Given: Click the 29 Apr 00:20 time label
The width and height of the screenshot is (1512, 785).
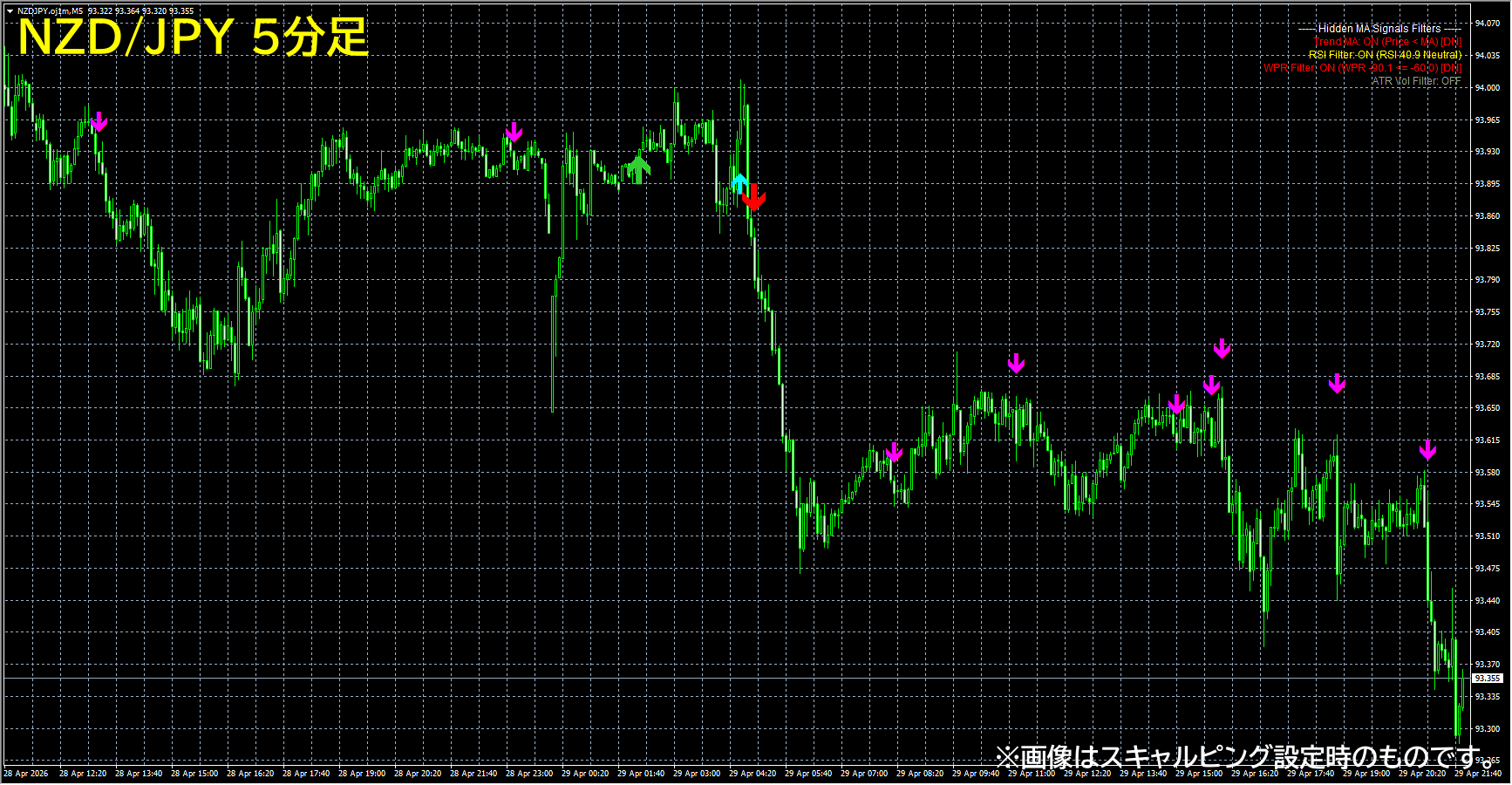Looking at the screenshot, I should (585, 774).
